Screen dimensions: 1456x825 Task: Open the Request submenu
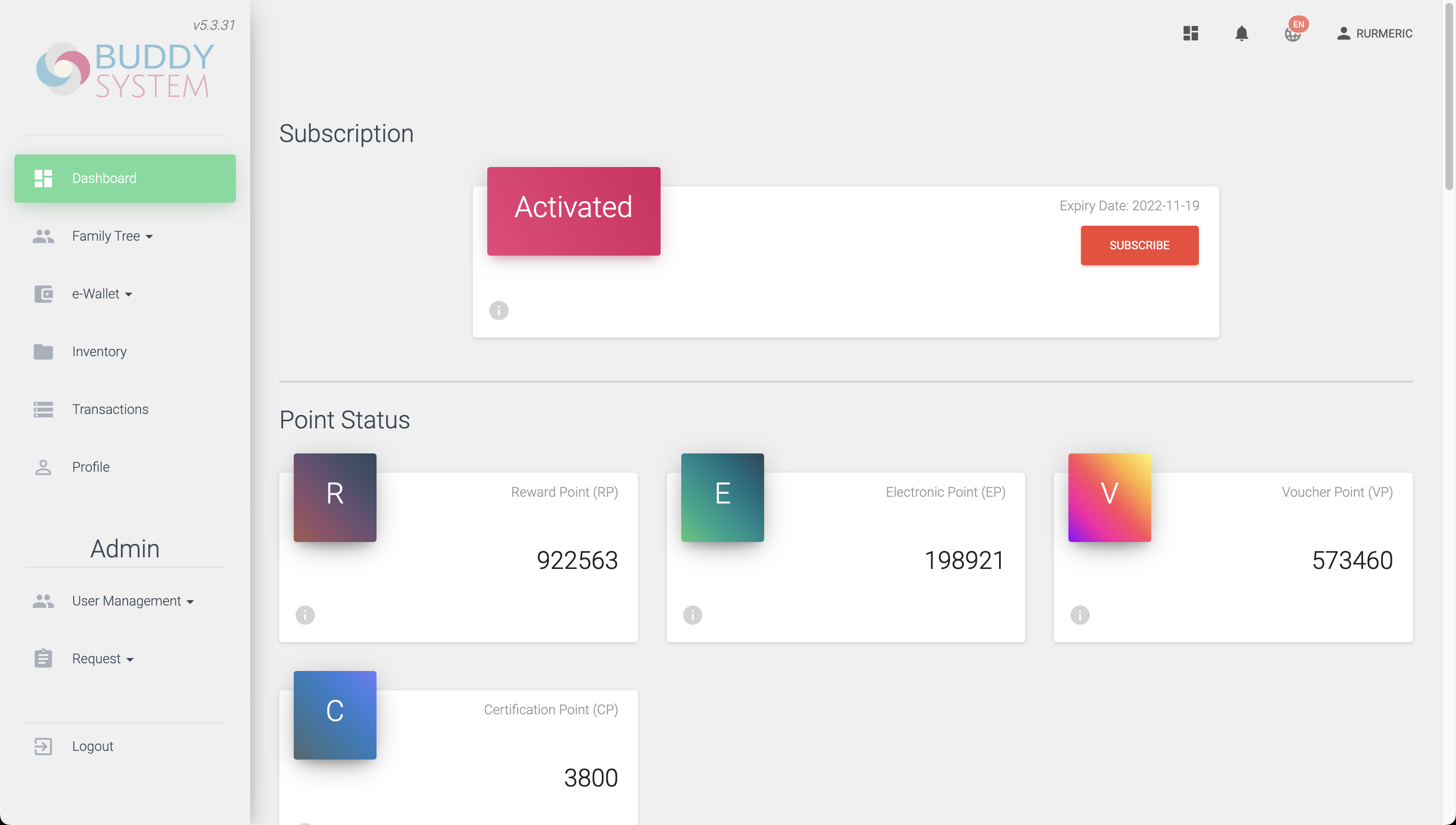(x=103, y=659)
